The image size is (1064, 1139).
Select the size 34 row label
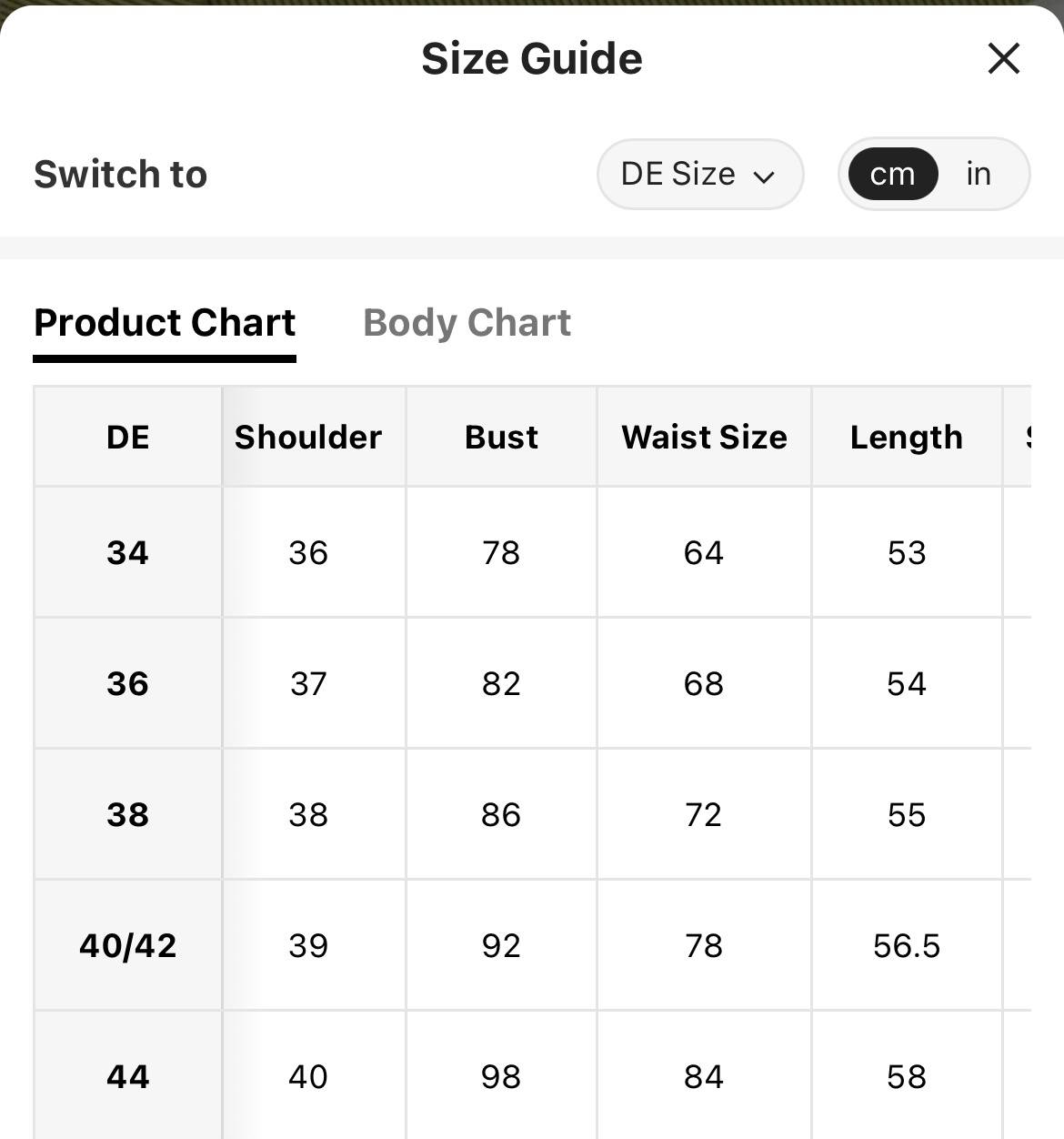pyautogui.click(x=127, y=552)
